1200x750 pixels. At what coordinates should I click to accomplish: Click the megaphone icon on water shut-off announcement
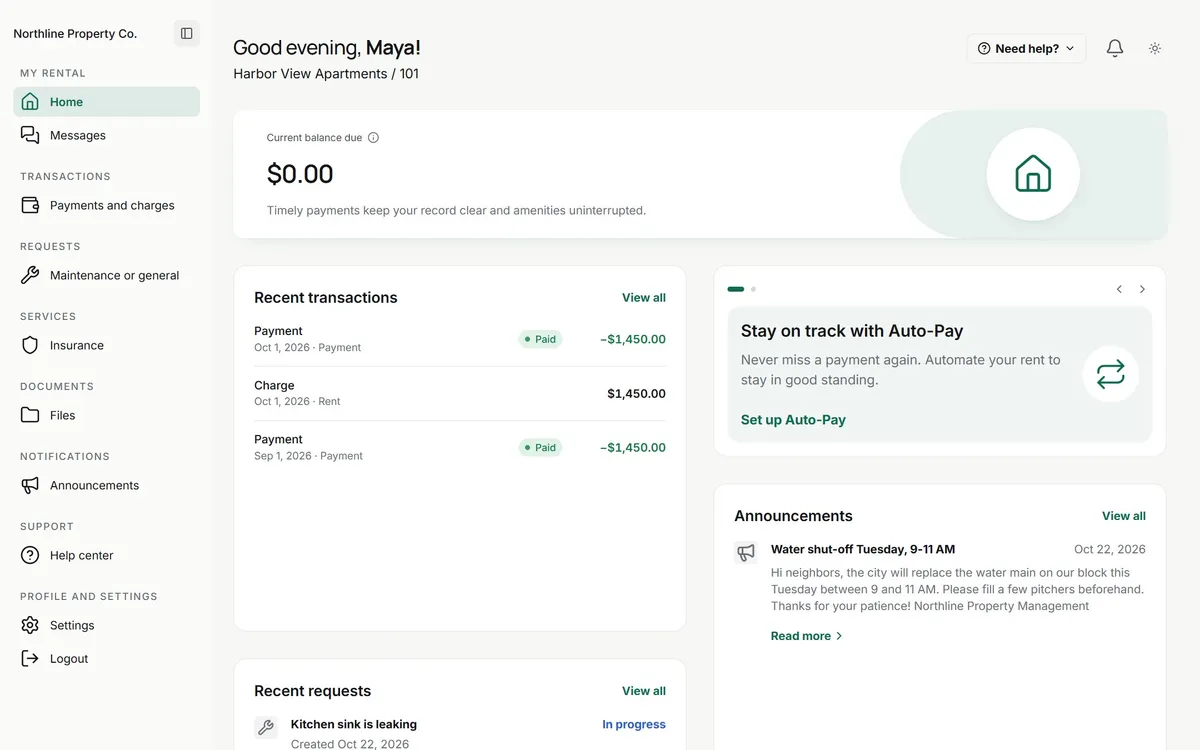point(746,552)
